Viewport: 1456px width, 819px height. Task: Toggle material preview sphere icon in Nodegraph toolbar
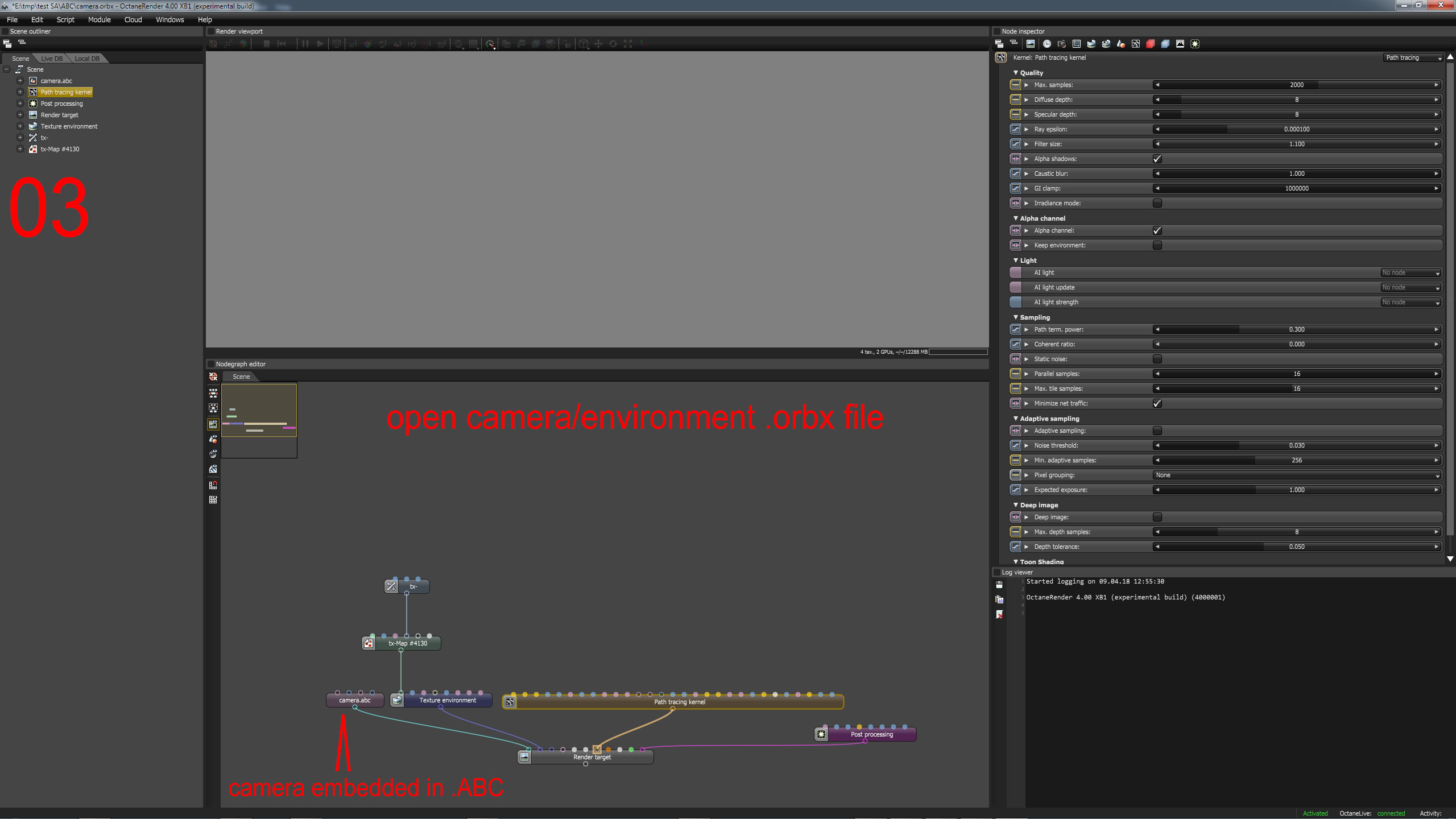[x=213, y=454]
